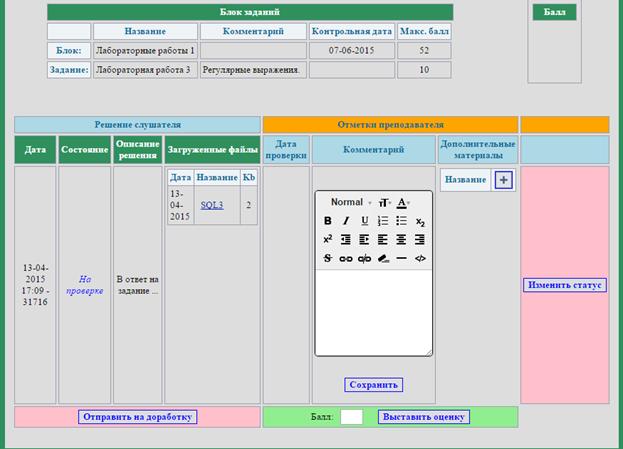Insert a numbered list
The height and width of the screenshot is (449, 623).
coord(383,221)
